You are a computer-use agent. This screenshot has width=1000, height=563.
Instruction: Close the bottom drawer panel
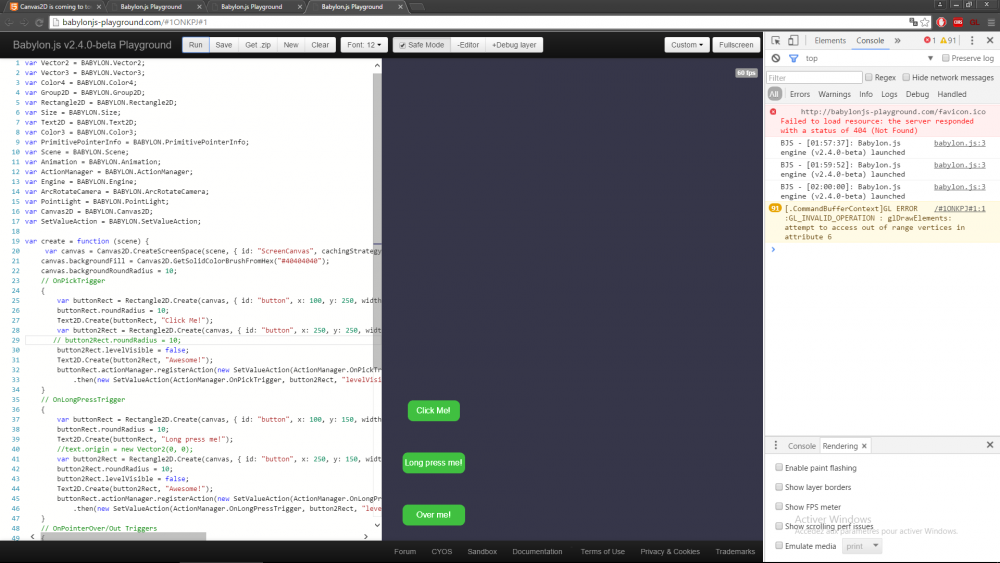click(990, 444)
